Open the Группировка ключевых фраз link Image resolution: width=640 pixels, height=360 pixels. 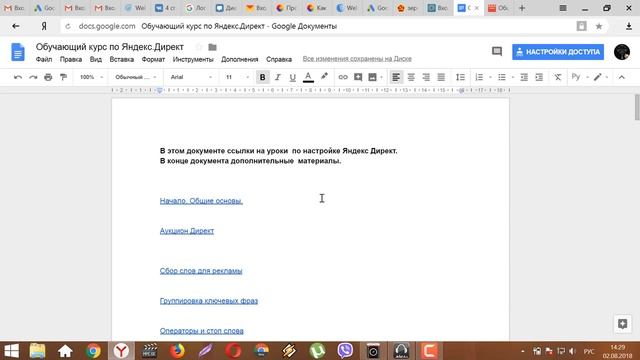209,301
